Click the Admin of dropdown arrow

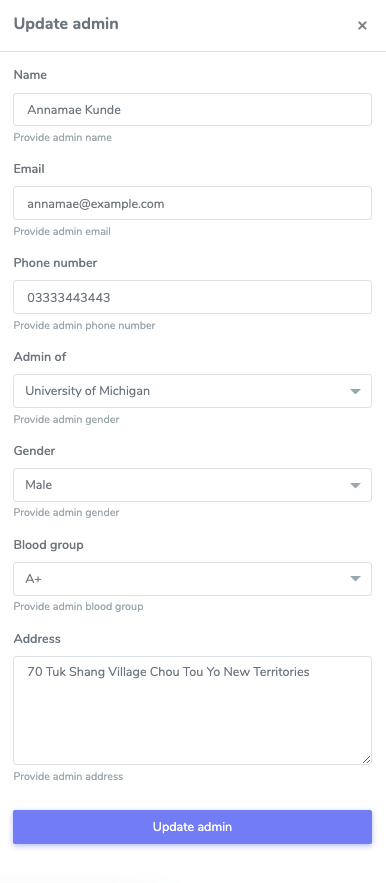(x=355, y=391)
